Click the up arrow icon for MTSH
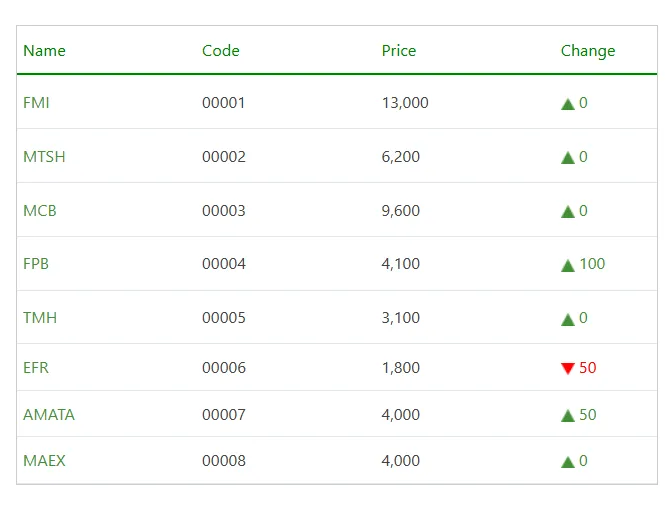This screenshot has height=508, width=672. pos(568,157)
